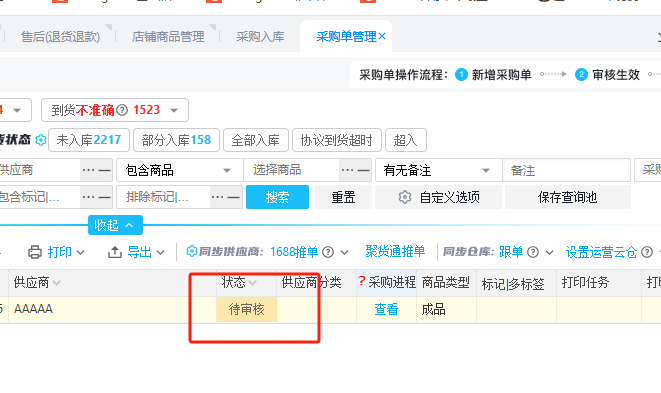
Task: Select the 采购单管理 tab
Action: click(346, 37)
